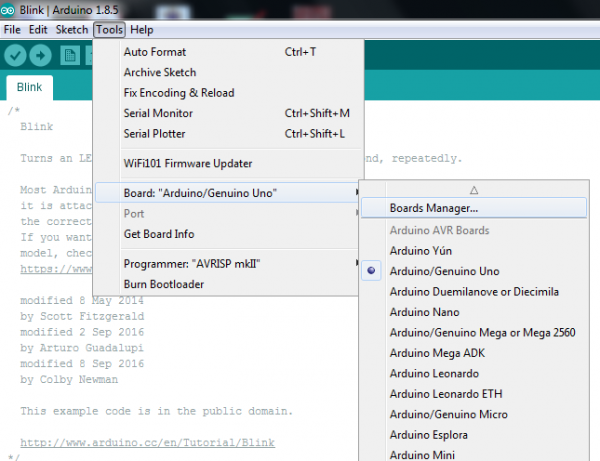
Task: Select Fix Encoding & Reload
Action: click(227, 93)
